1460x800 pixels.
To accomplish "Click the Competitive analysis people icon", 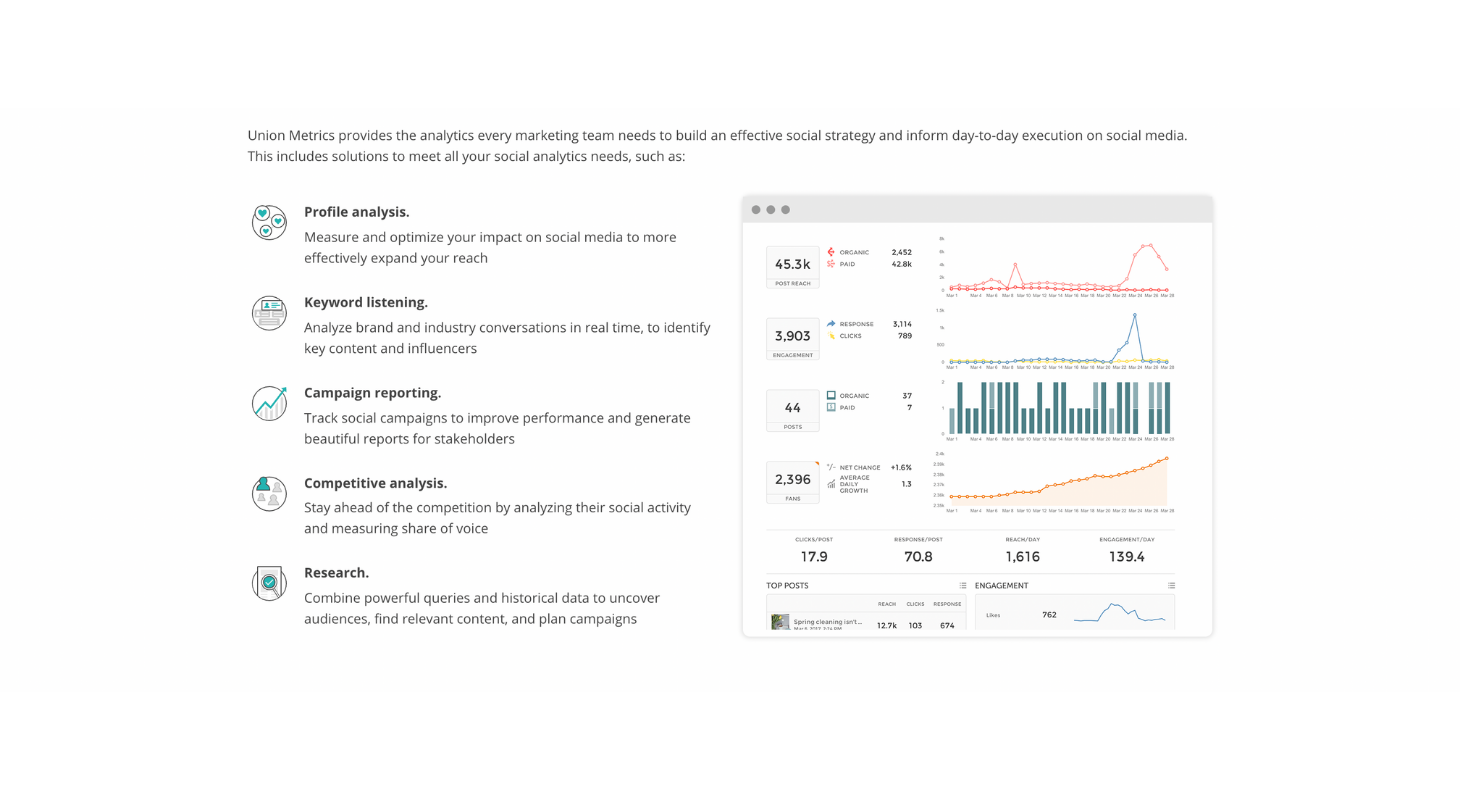I will click(269, 493).
